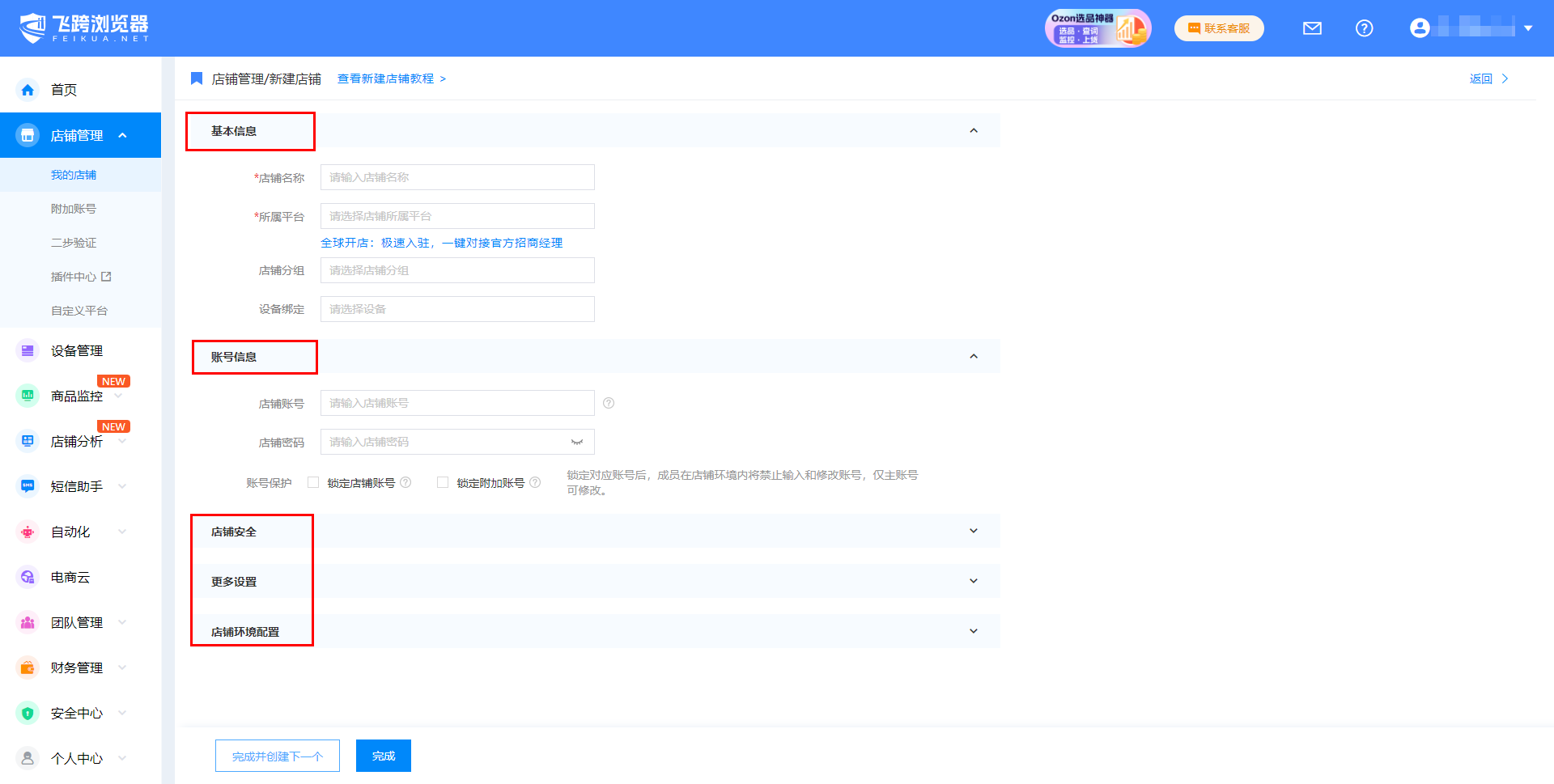Open 二步验证 in sidebar submenu
The image size is (1554, 784).
74,243
